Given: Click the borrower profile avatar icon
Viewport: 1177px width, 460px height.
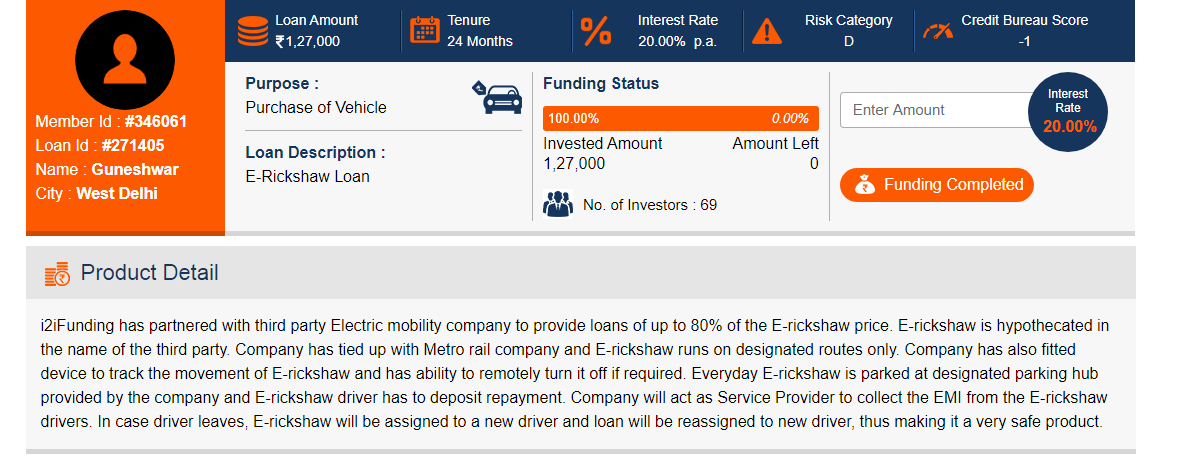Looking at the screenshot, I should click(125, 60).
